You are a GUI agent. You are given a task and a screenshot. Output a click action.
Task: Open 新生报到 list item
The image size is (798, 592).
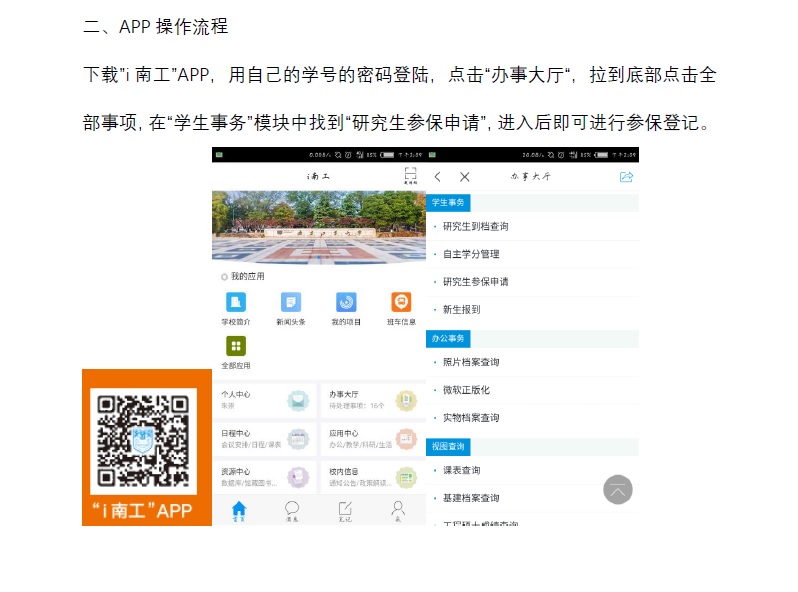(x=532, y=309)
